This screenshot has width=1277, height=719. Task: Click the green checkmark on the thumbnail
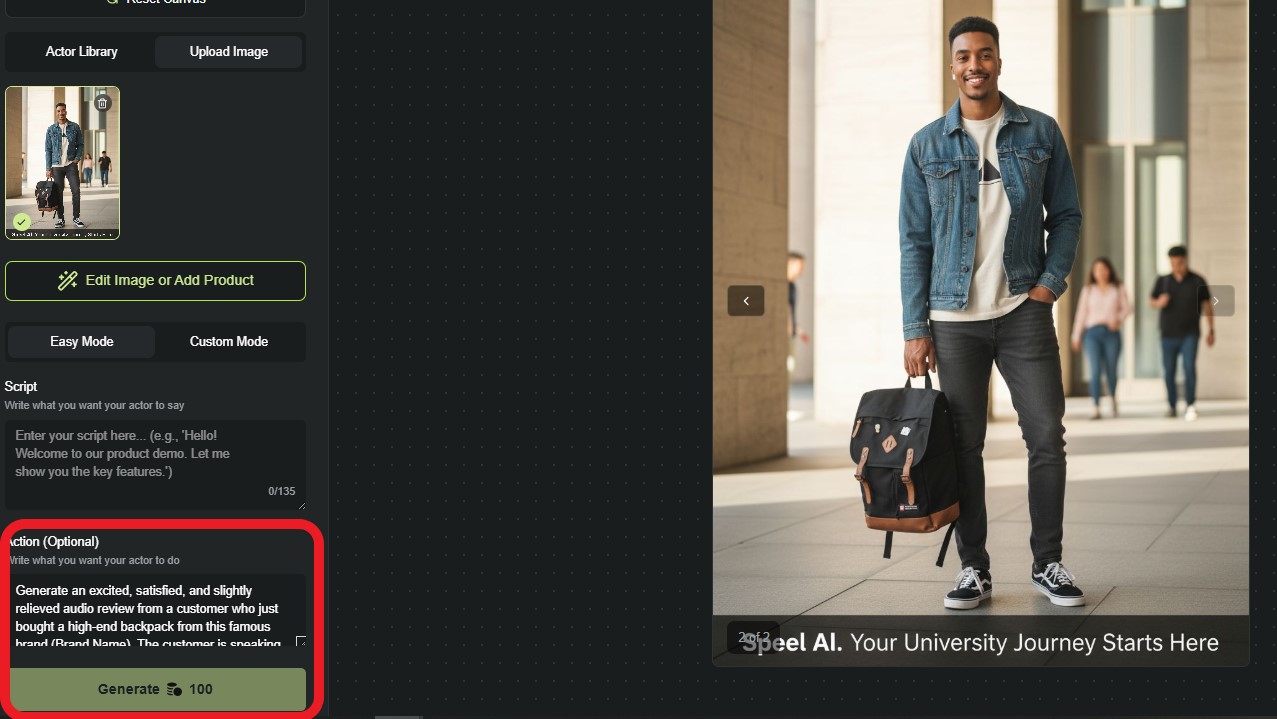click(x=21, y=221)
